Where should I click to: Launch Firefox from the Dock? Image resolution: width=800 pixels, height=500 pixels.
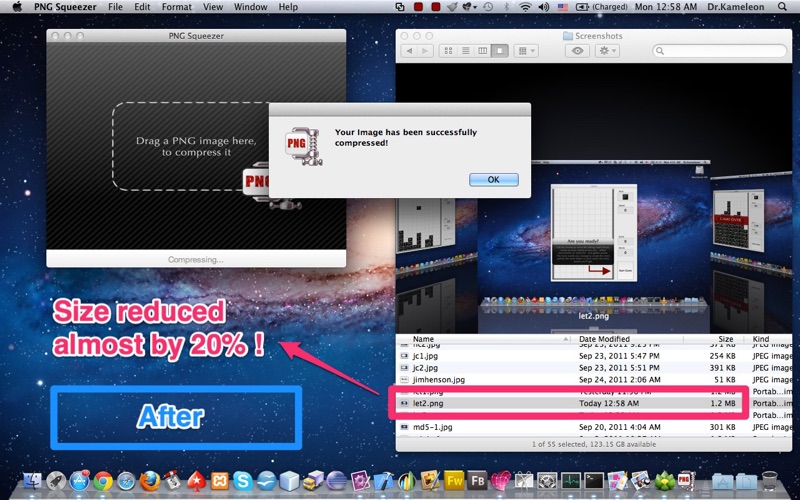pos(149,480)
